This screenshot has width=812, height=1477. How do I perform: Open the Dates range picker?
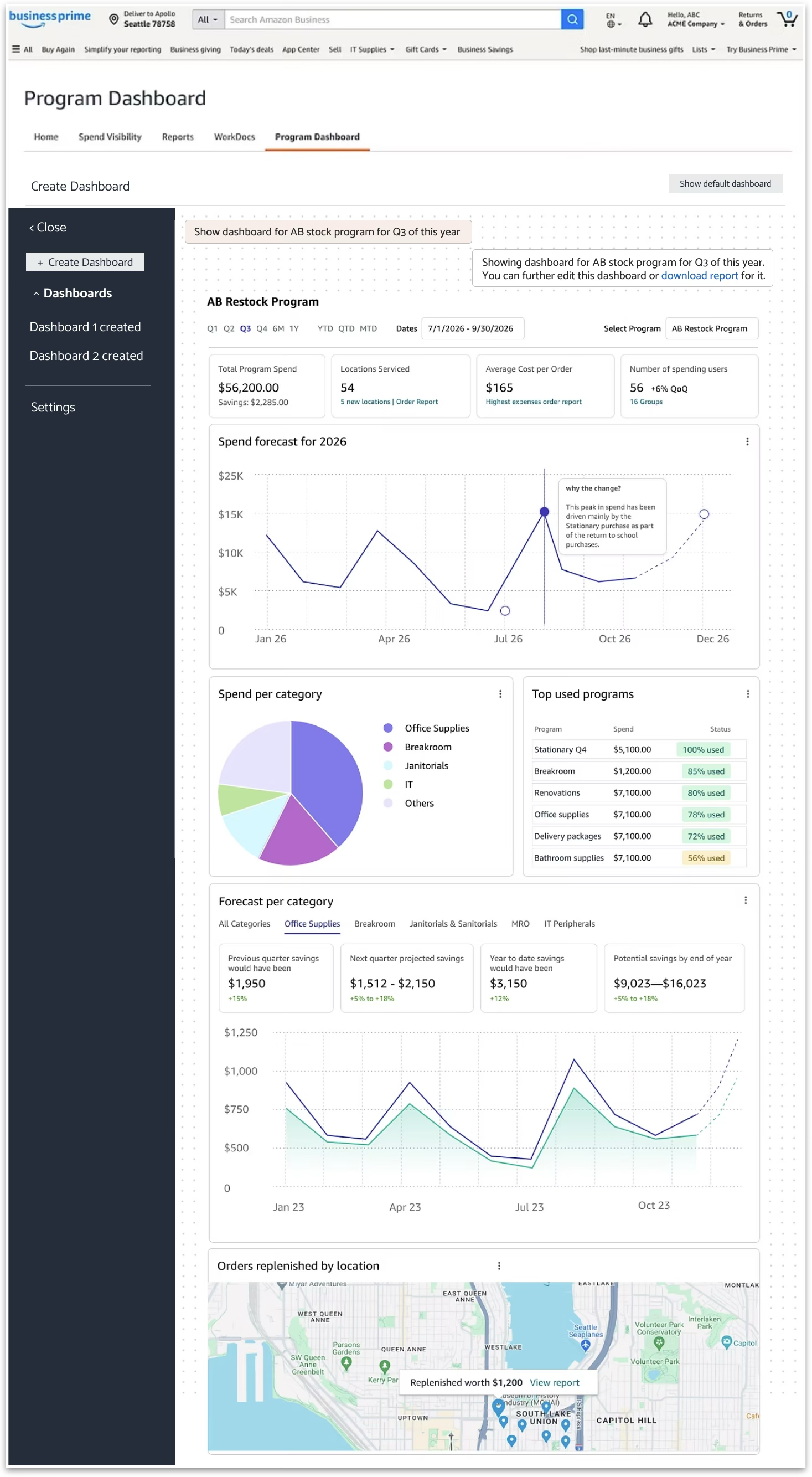(x=472, y=328)
